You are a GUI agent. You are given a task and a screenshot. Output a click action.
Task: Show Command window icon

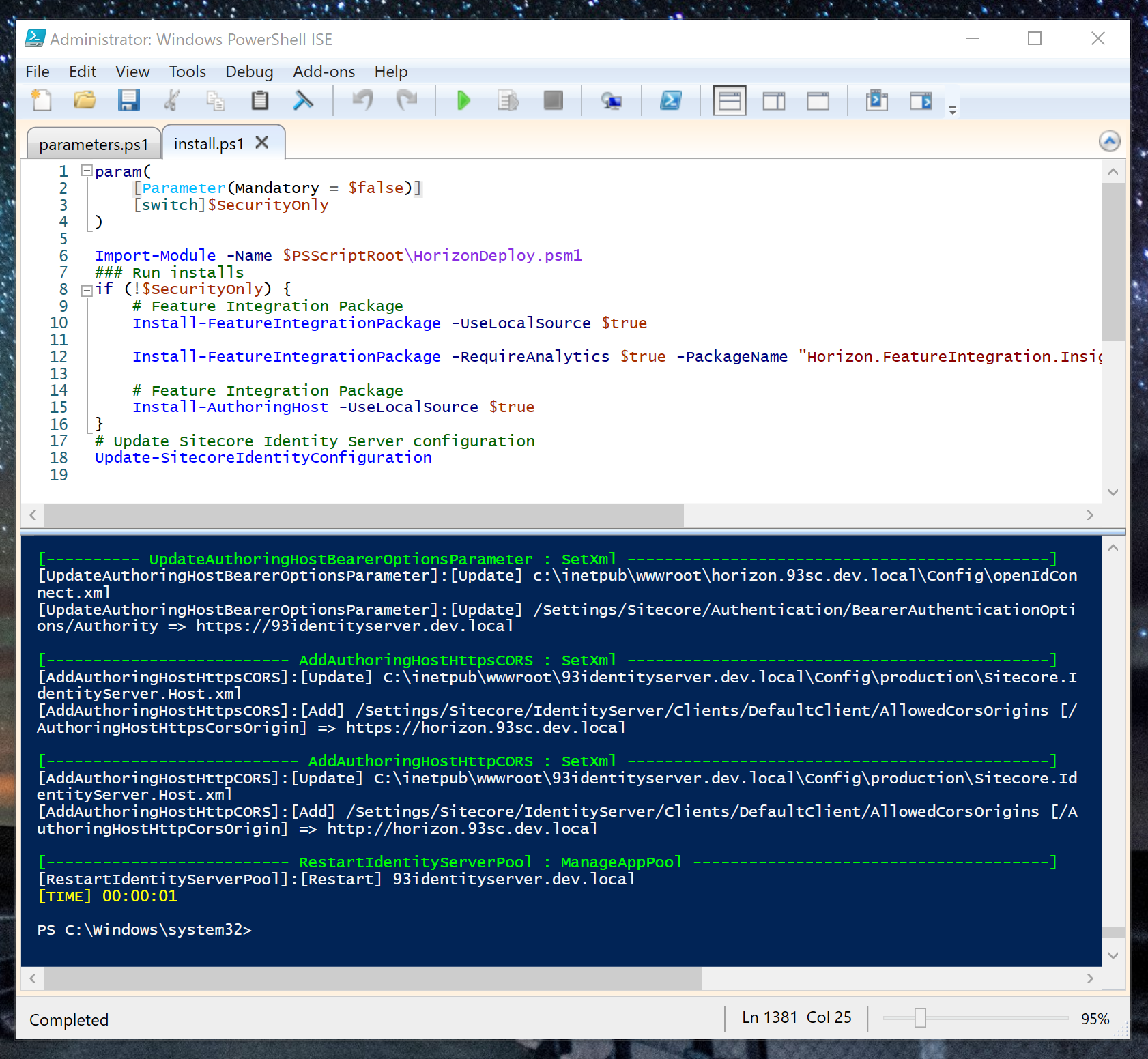[x=877, y=101]
